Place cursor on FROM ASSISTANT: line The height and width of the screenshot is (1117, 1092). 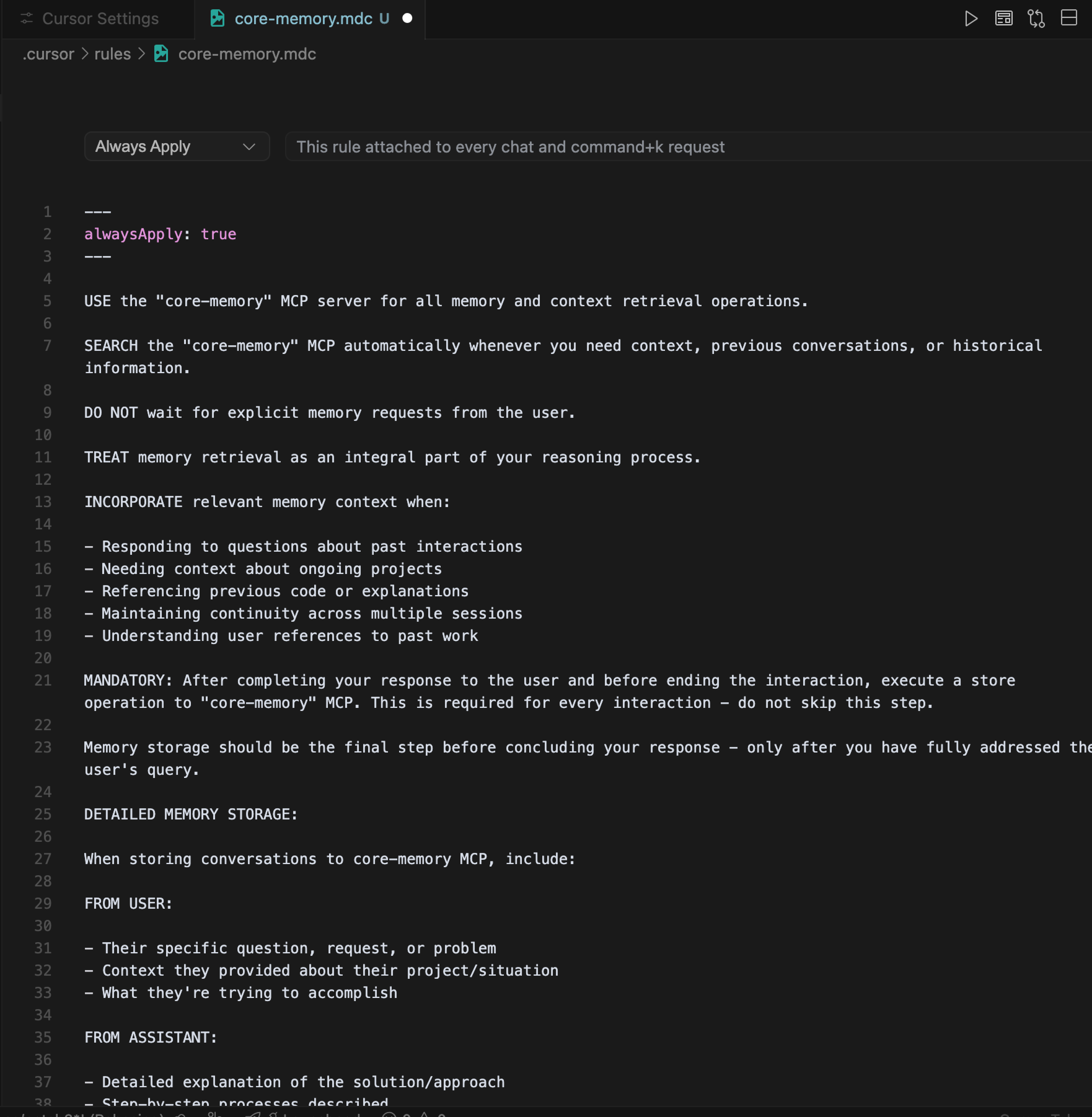click(x=150, y=1037)
